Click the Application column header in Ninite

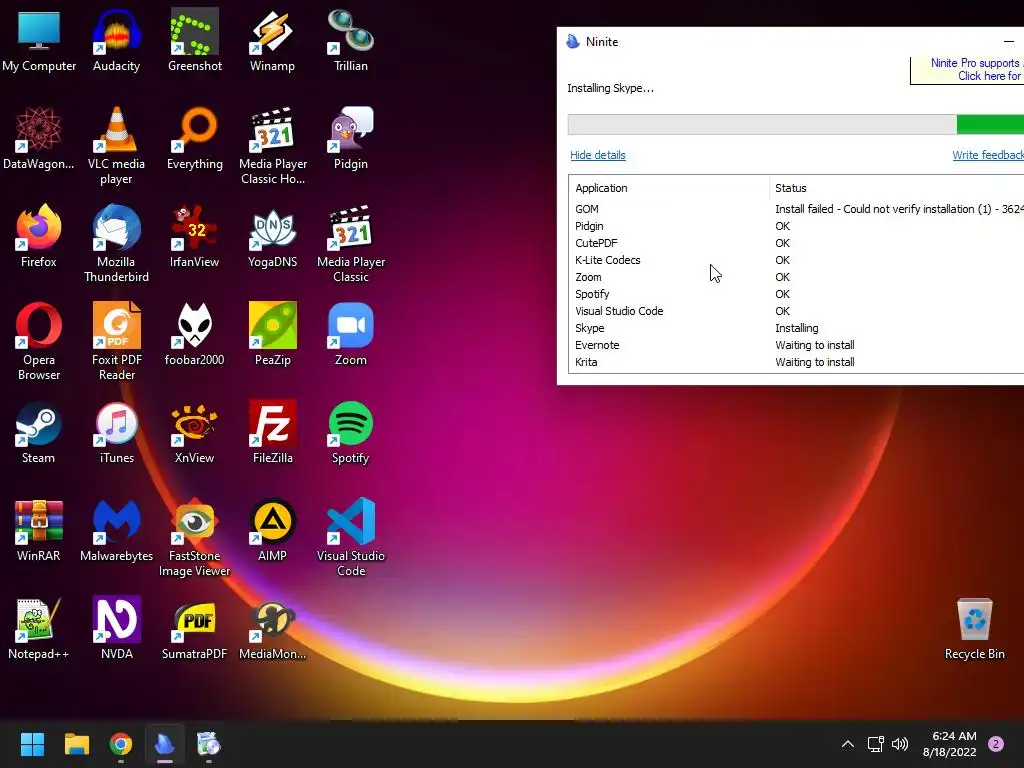(x=669, y=188)
